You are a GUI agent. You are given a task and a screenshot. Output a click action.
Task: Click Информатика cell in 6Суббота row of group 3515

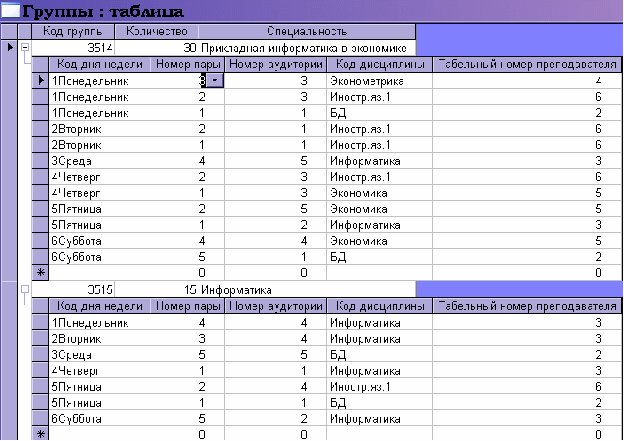pos(380,418)
